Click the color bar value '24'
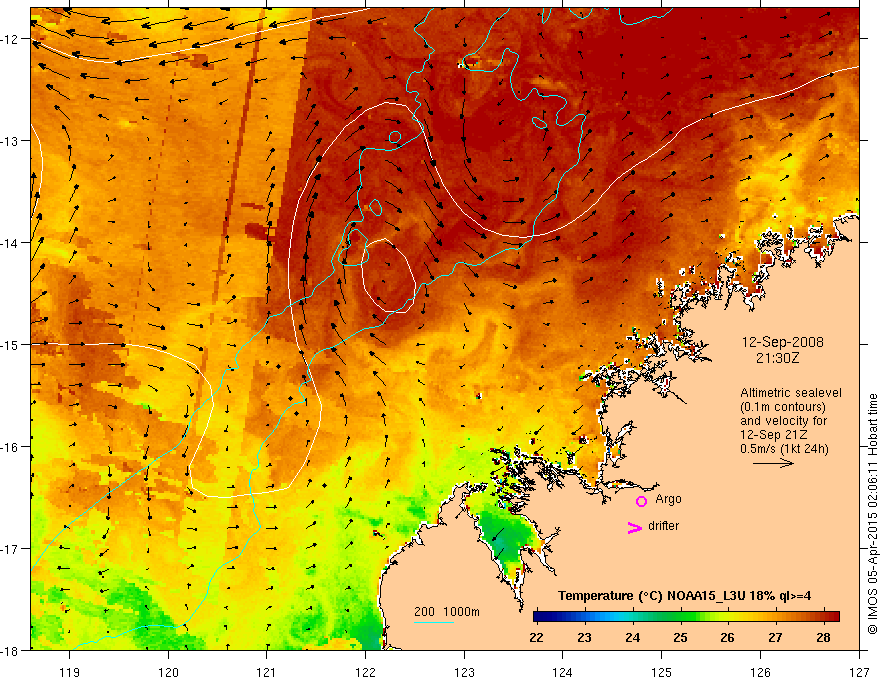 coord(632,638)
